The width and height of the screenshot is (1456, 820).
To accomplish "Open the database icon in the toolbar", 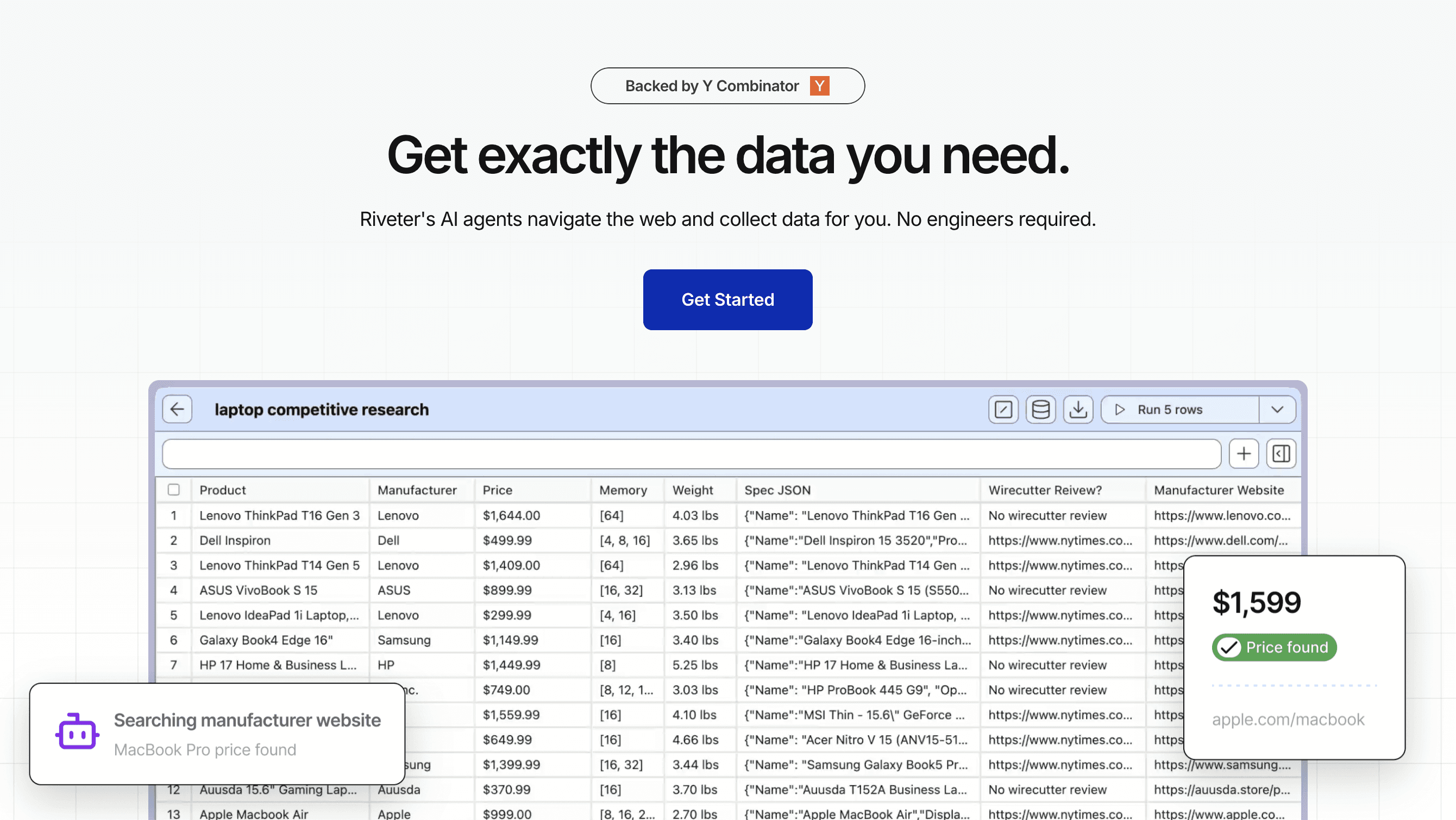I will pyautogui.click(x=1040, y=409).
